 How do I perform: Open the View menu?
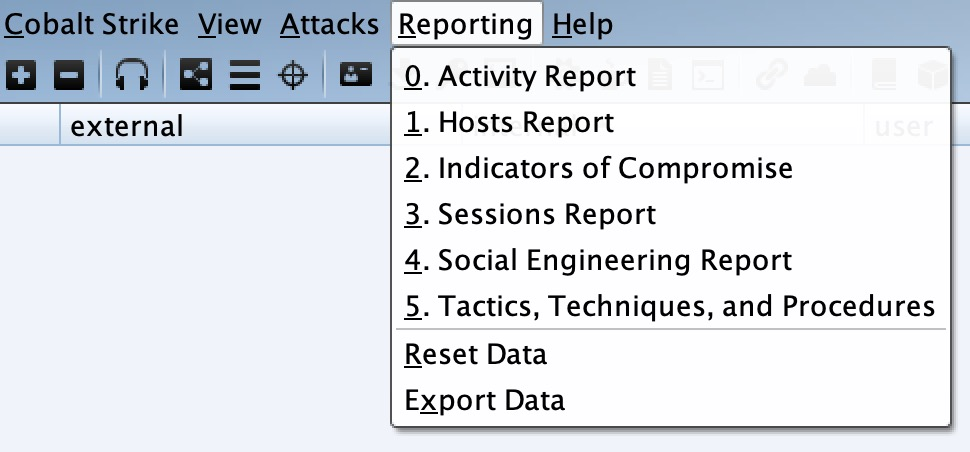(230, 24)
